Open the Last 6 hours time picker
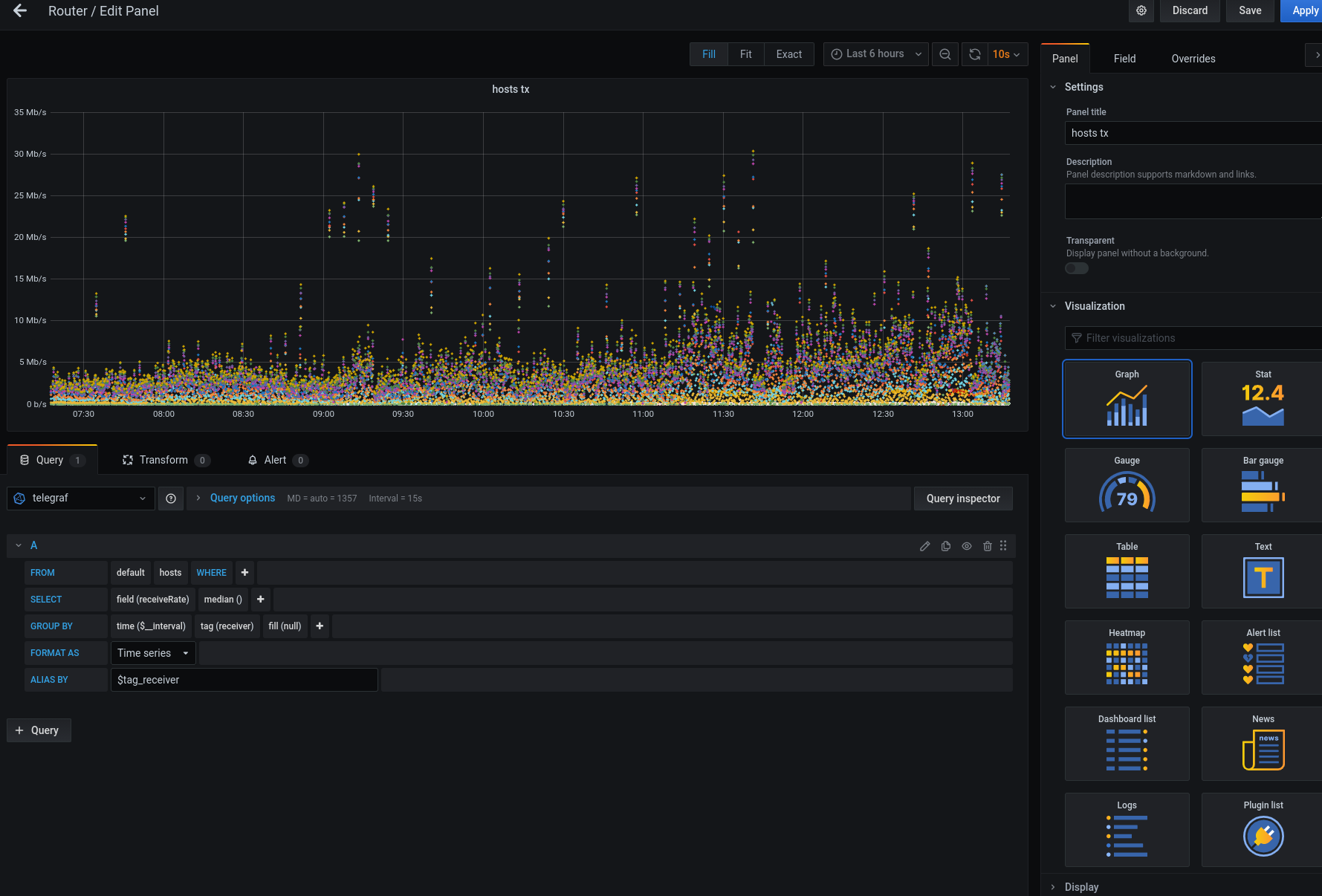This screenshot has width=1322, height=896. pyautogui.click(x=875, y=54)
